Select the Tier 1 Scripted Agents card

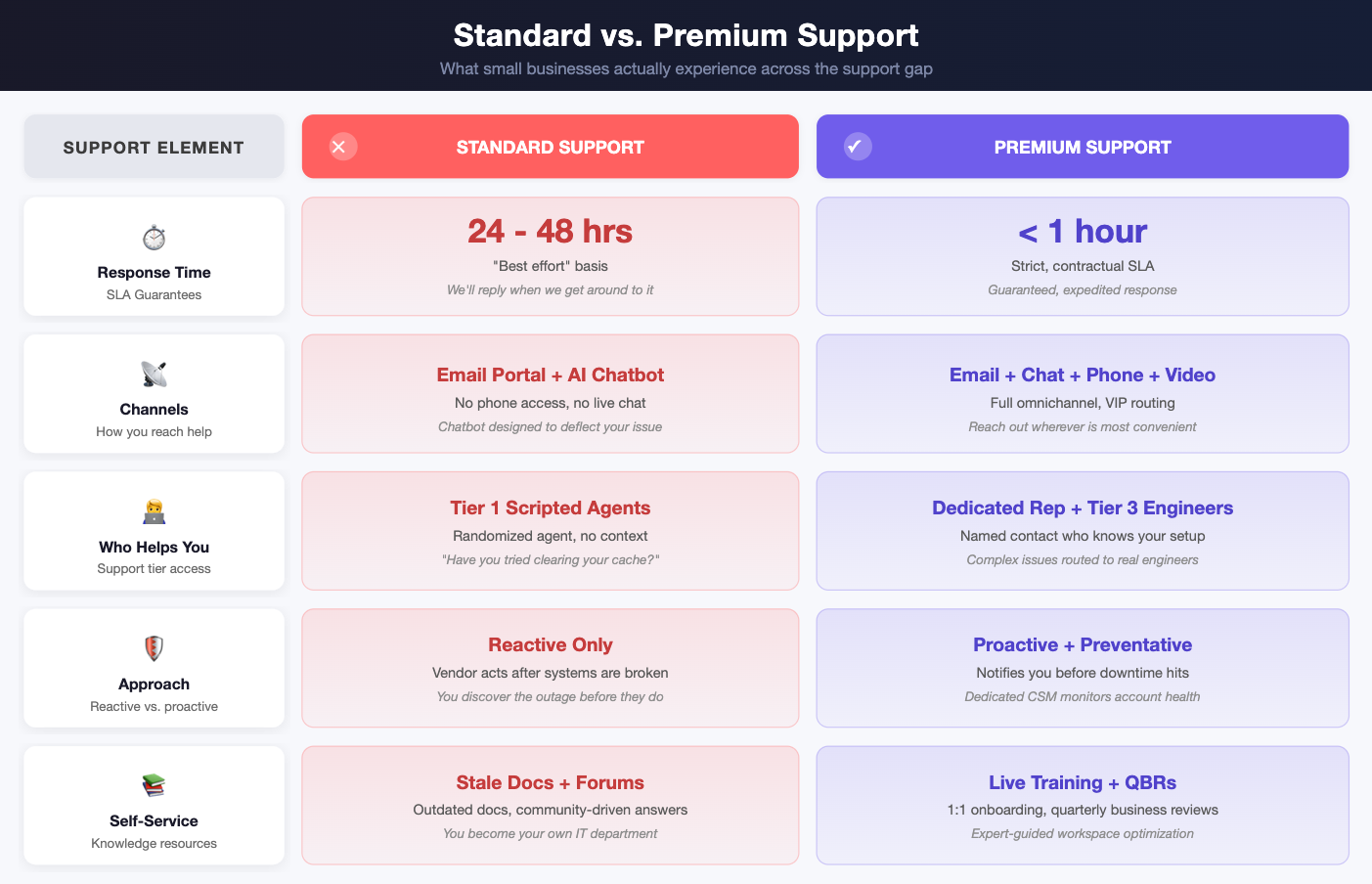point(550,531)
